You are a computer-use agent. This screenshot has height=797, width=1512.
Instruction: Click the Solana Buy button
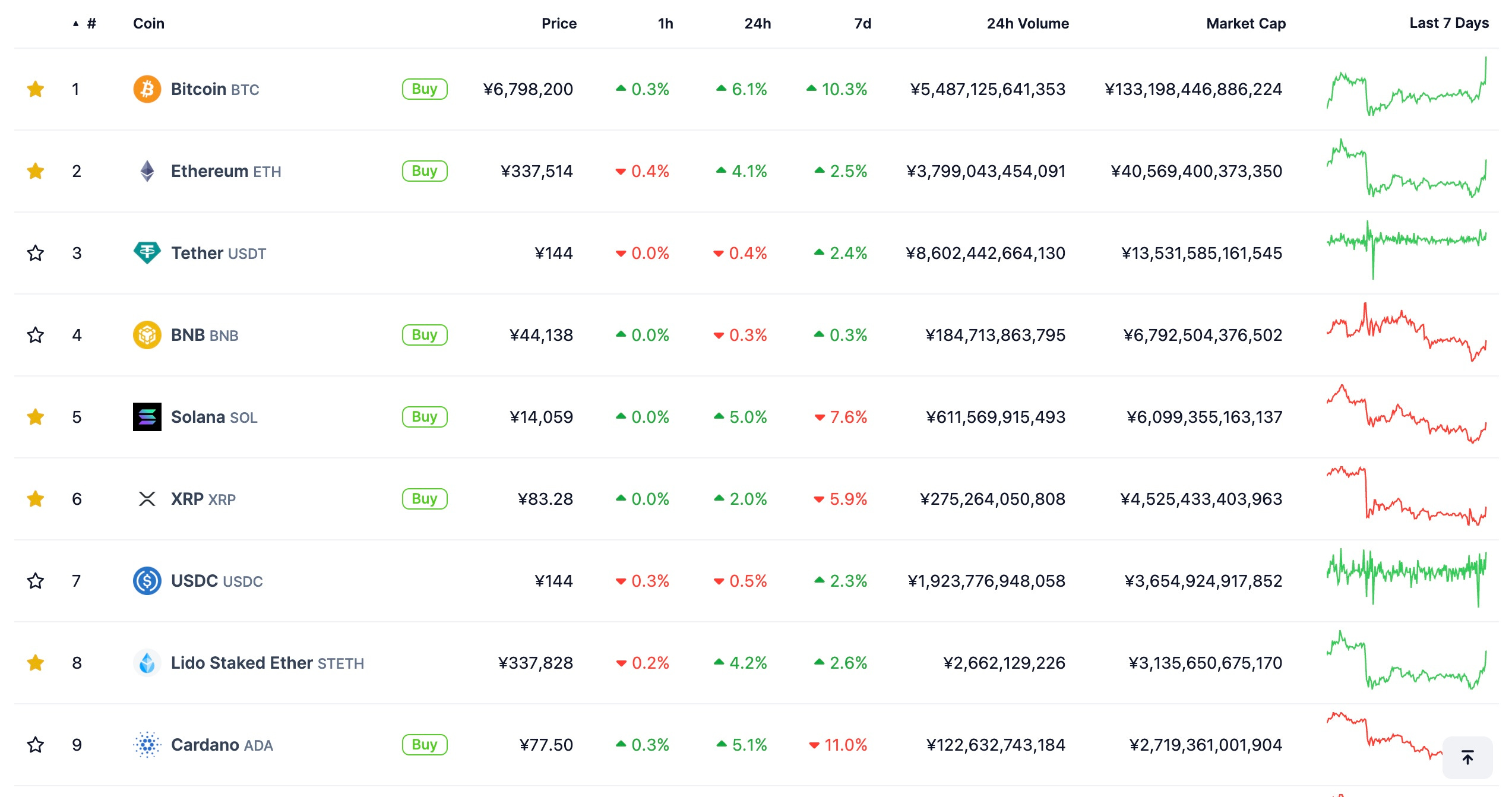pyautogui.click(x=425, y=417)
